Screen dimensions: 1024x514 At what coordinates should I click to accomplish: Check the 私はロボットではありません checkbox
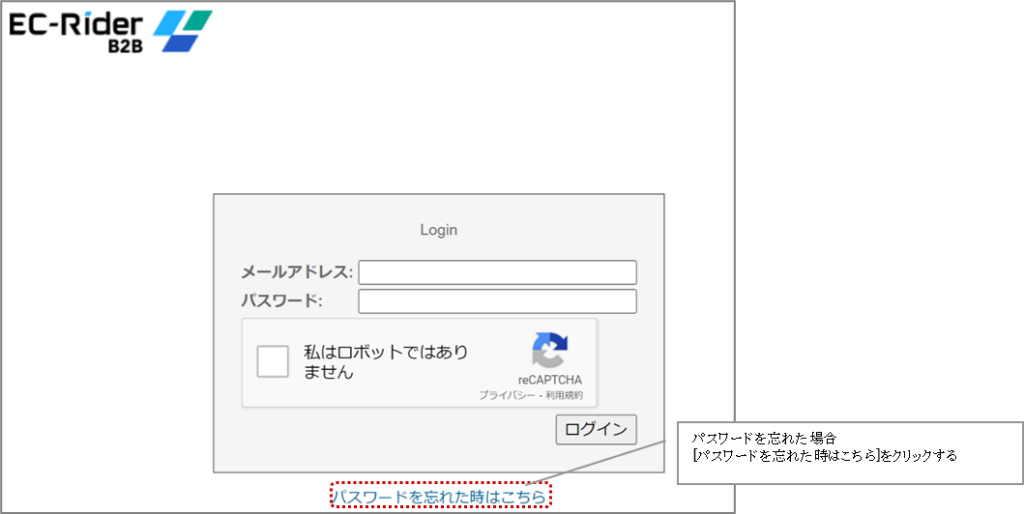tap(273, 361)
